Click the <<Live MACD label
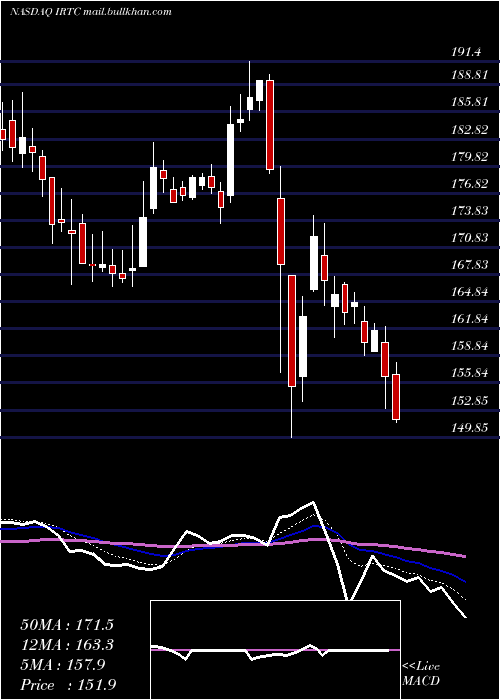500x700 pixels. click(421, 673)
